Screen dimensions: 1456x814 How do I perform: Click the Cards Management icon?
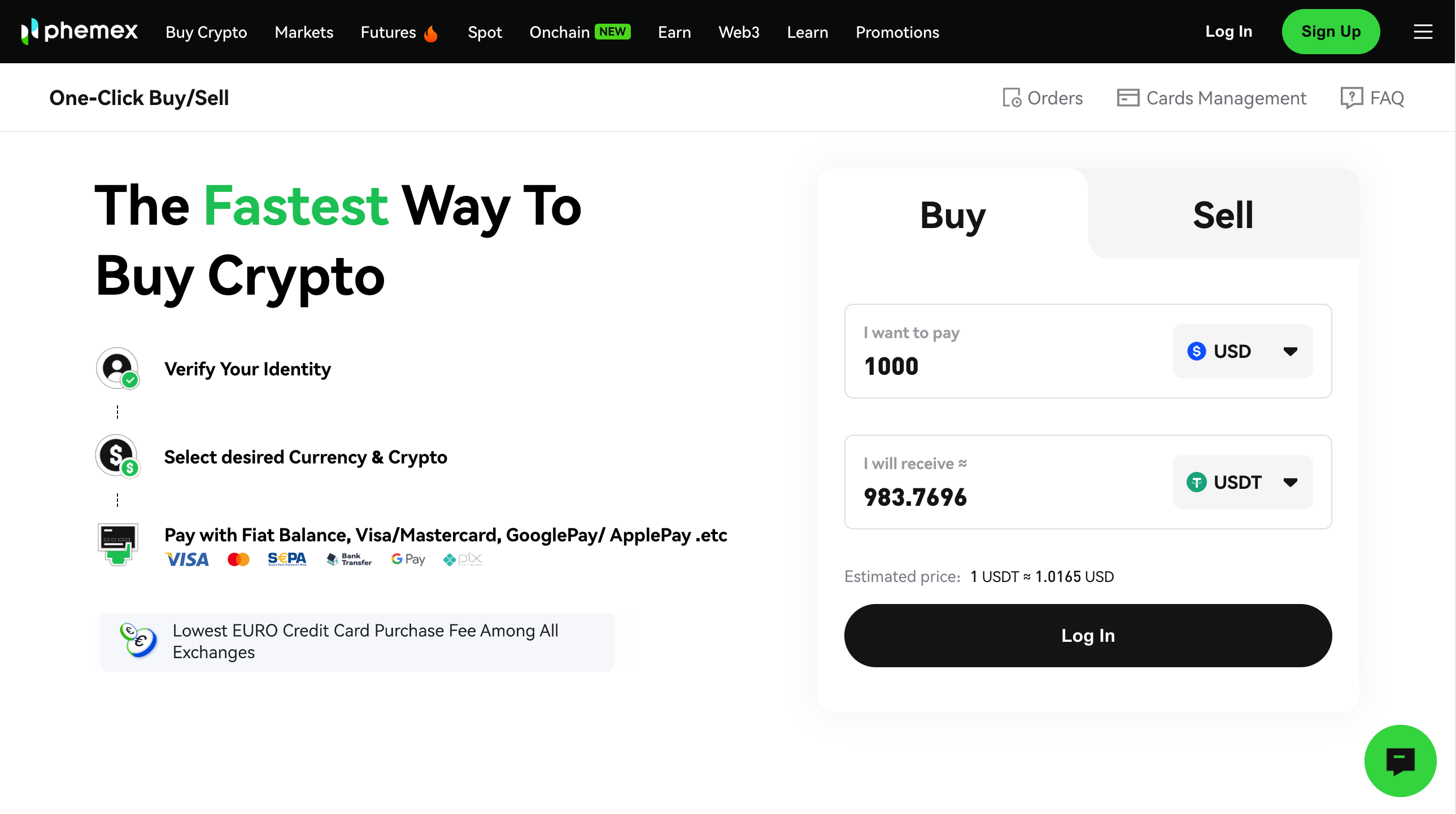[1128, 97]
